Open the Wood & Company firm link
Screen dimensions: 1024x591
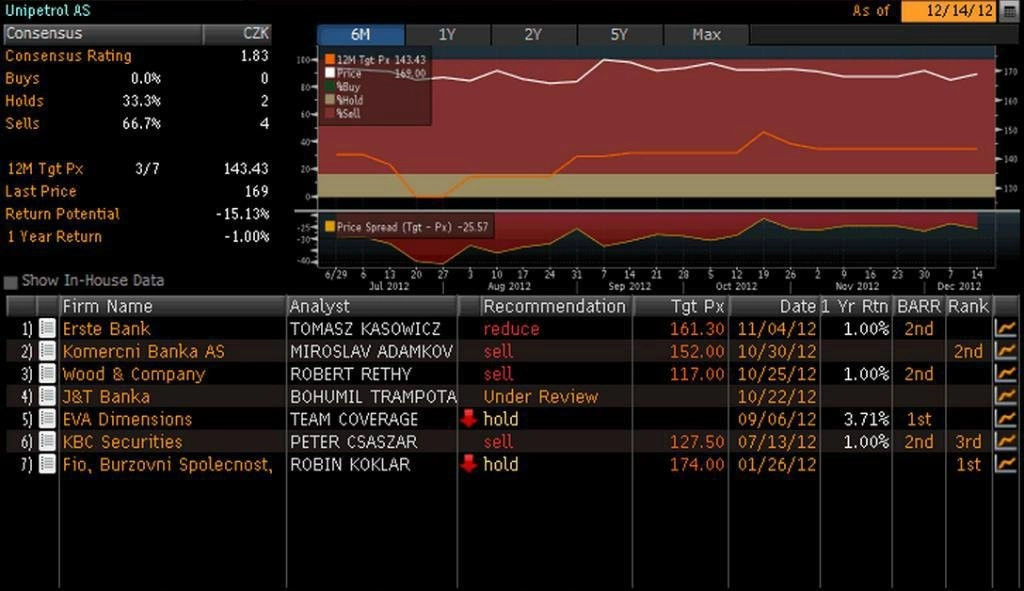(x=134, y=374)
